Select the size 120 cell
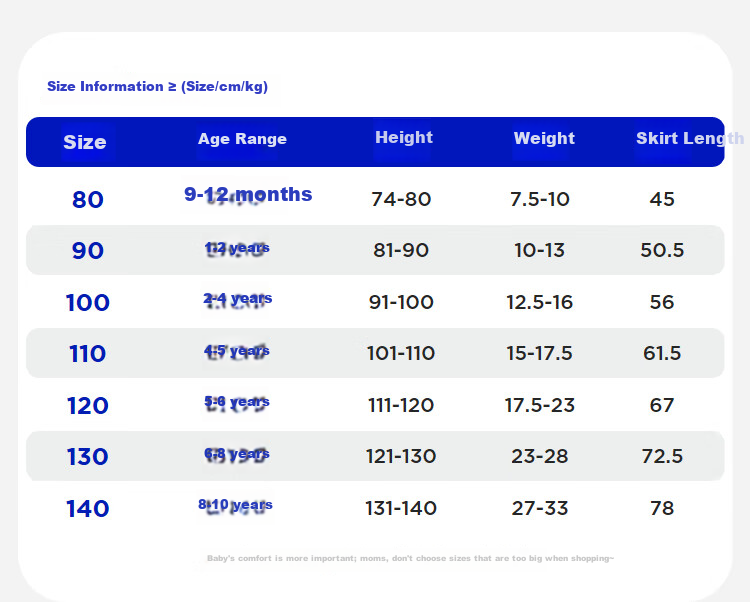 tap(88, 405)
